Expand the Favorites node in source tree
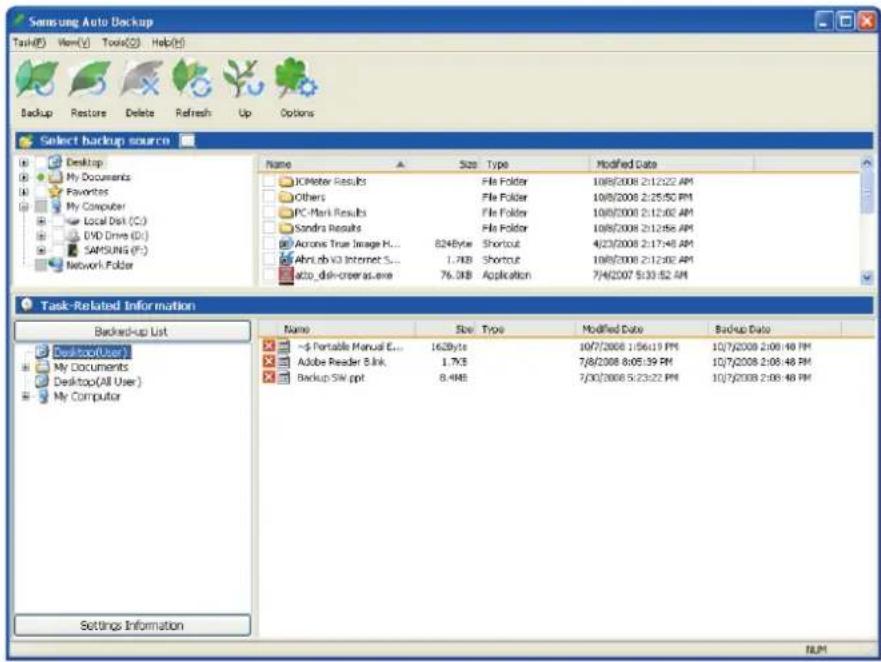881x662 pixels. (x=24, y=192)
